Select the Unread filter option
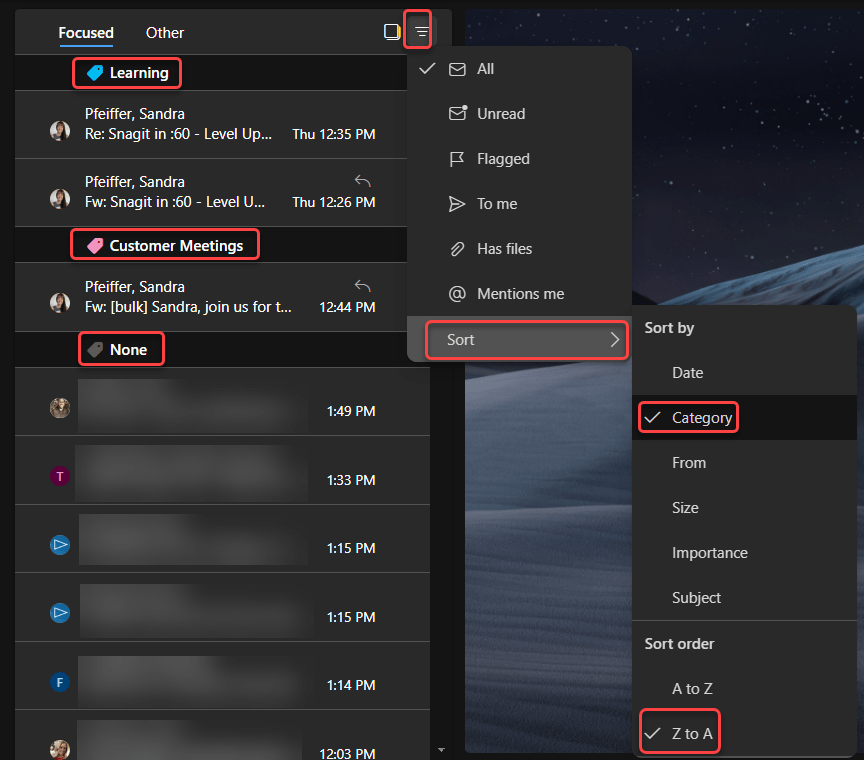 (501, 114)
